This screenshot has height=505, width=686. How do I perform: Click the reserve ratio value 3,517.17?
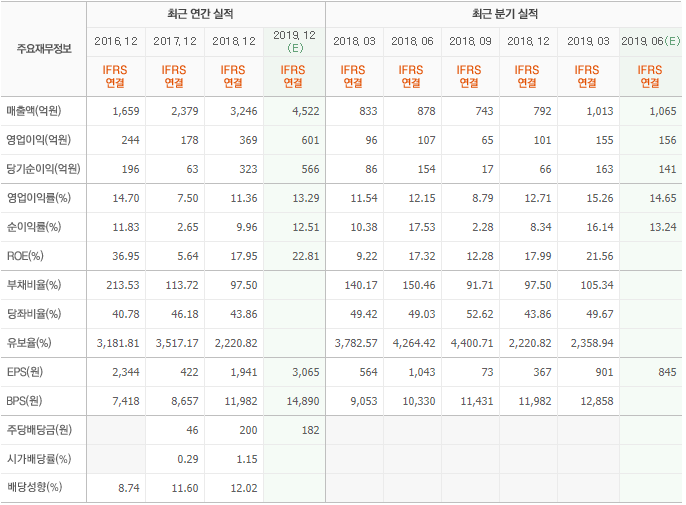point(177,343)
